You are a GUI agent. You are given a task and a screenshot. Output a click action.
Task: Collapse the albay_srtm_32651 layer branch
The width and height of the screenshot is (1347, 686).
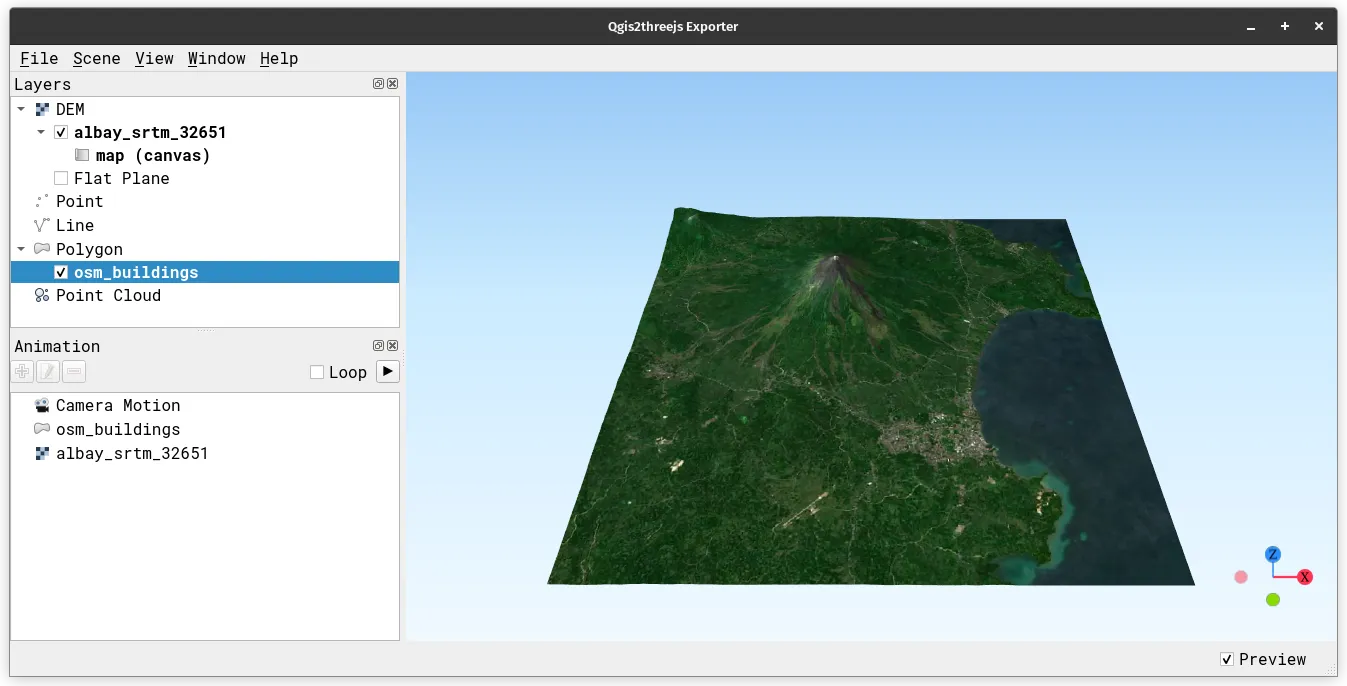coord(41,131)
